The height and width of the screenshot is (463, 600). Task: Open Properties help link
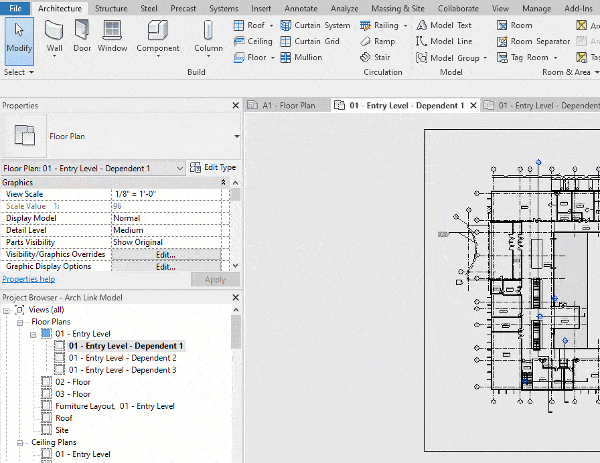pos(29,279)
